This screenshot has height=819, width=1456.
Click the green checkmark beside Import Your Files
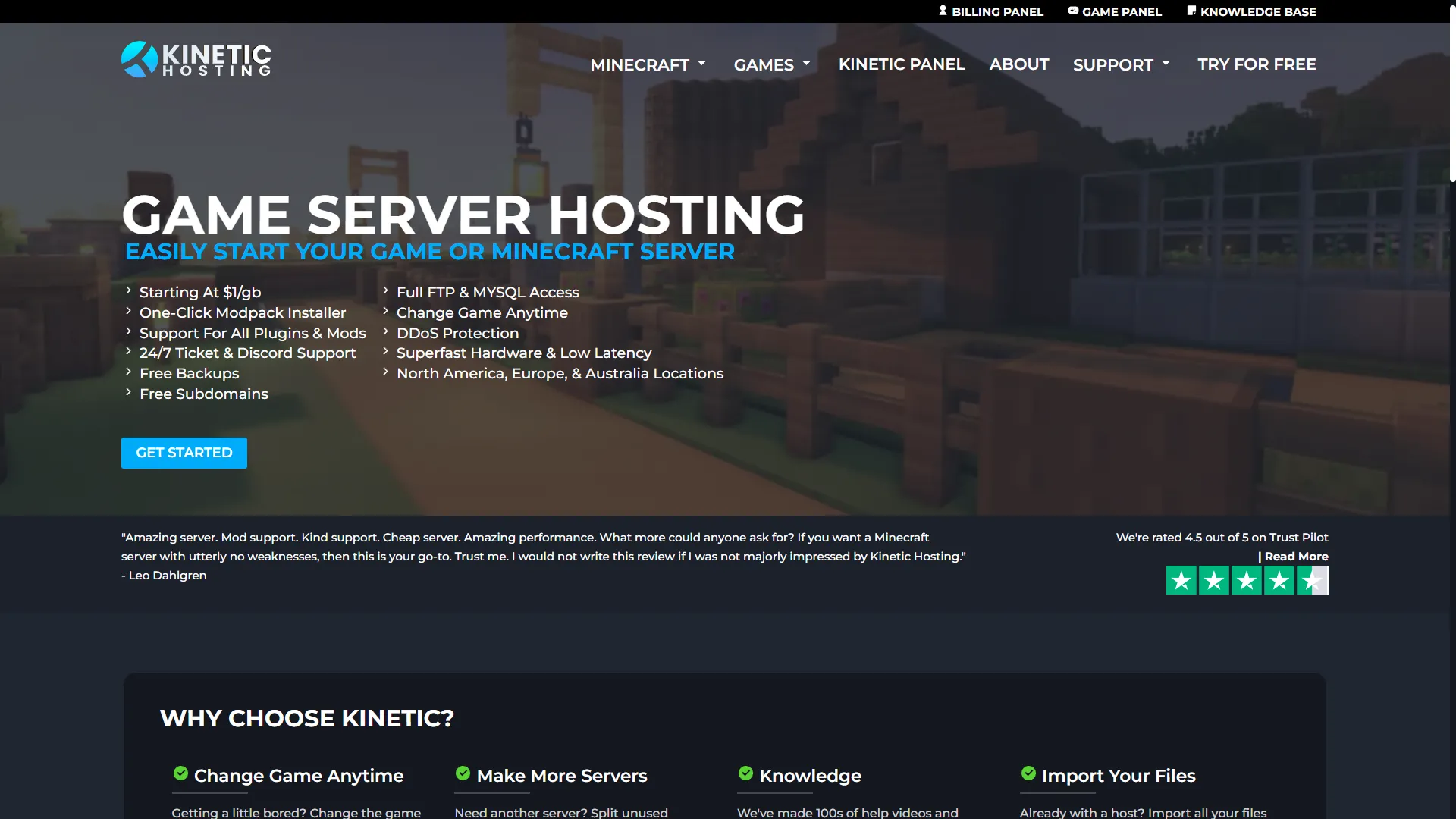click(1028, 773)
